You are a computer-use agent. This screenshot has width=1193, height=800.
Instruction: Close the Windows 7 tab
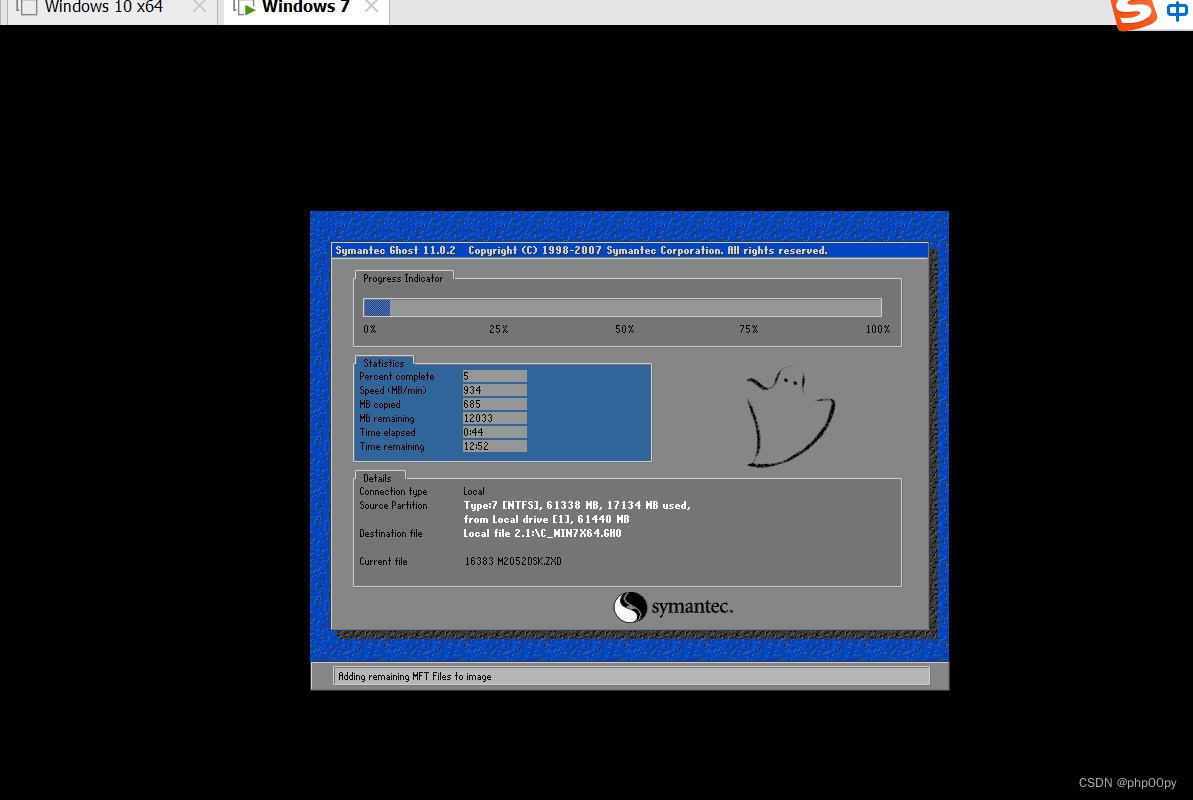371,7
